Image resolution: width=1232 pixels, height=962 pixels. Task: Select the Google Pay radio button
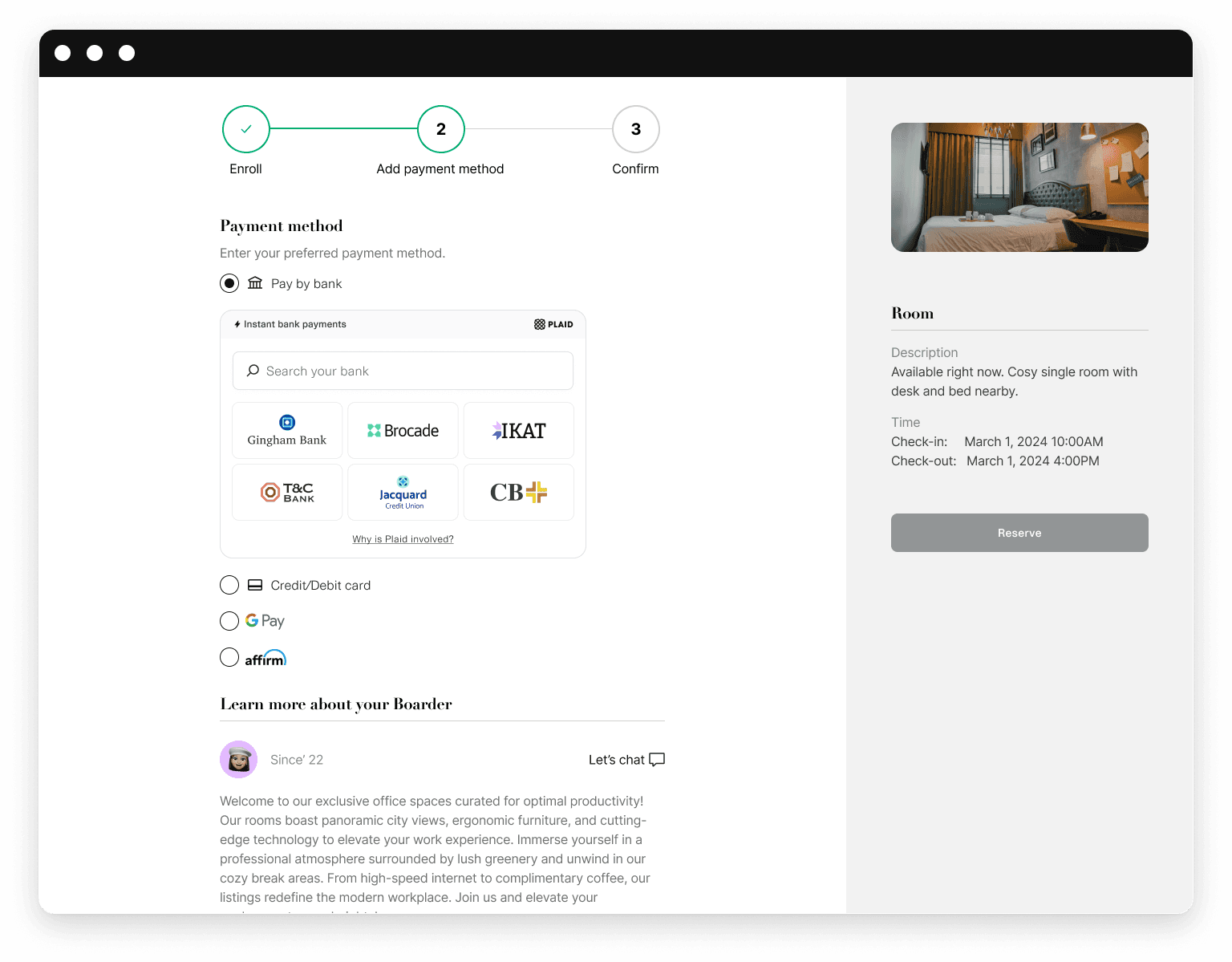(x=229, y=621)
